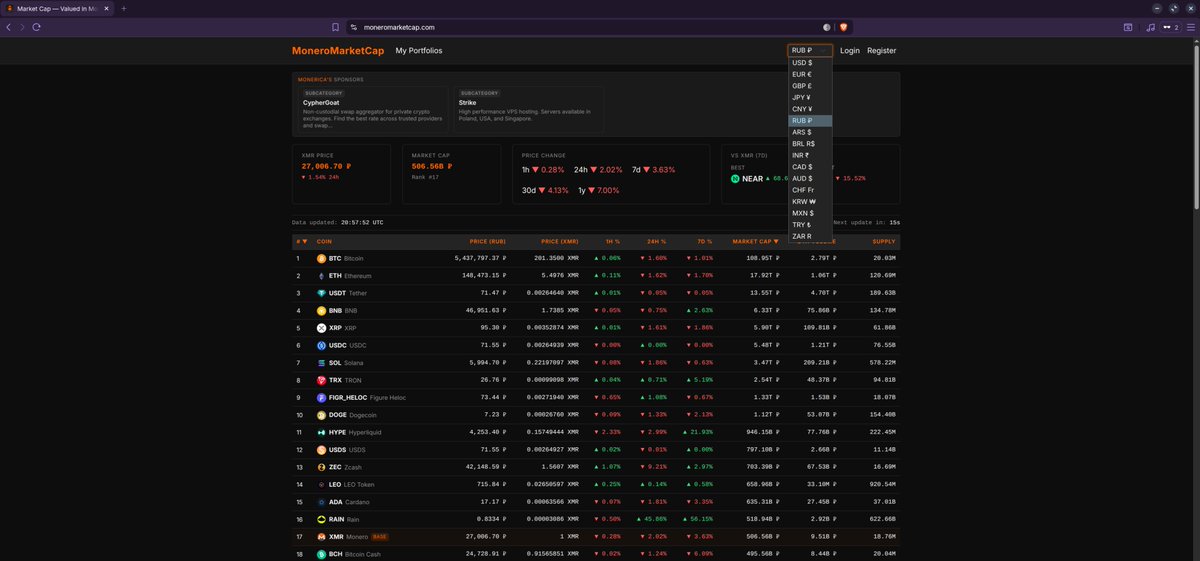
Task: Sort by 1H % column header
Action: [x=612, y=241]
